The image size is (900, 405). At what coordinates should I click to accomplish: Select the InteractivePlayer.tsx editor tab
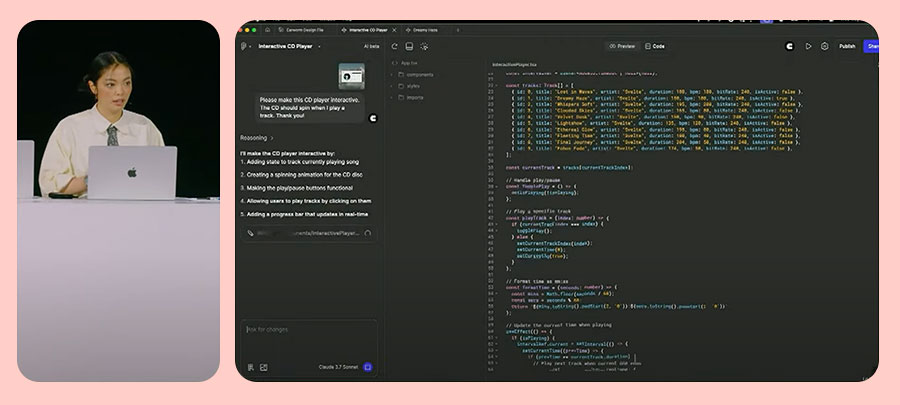coord(514,65)
